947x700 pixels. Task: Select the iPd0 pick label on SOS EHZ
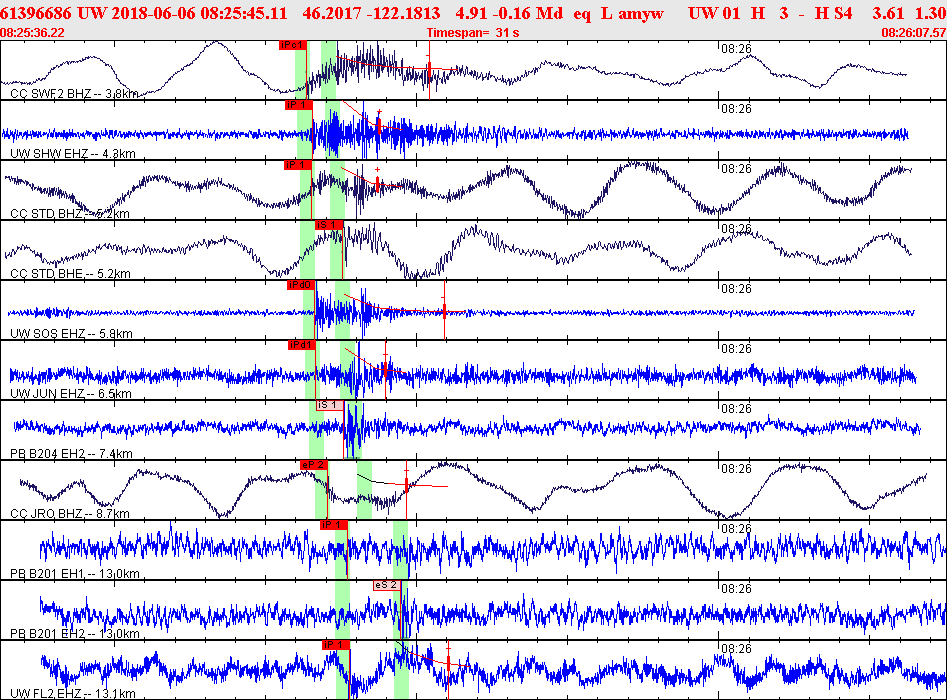pos(301,285)
